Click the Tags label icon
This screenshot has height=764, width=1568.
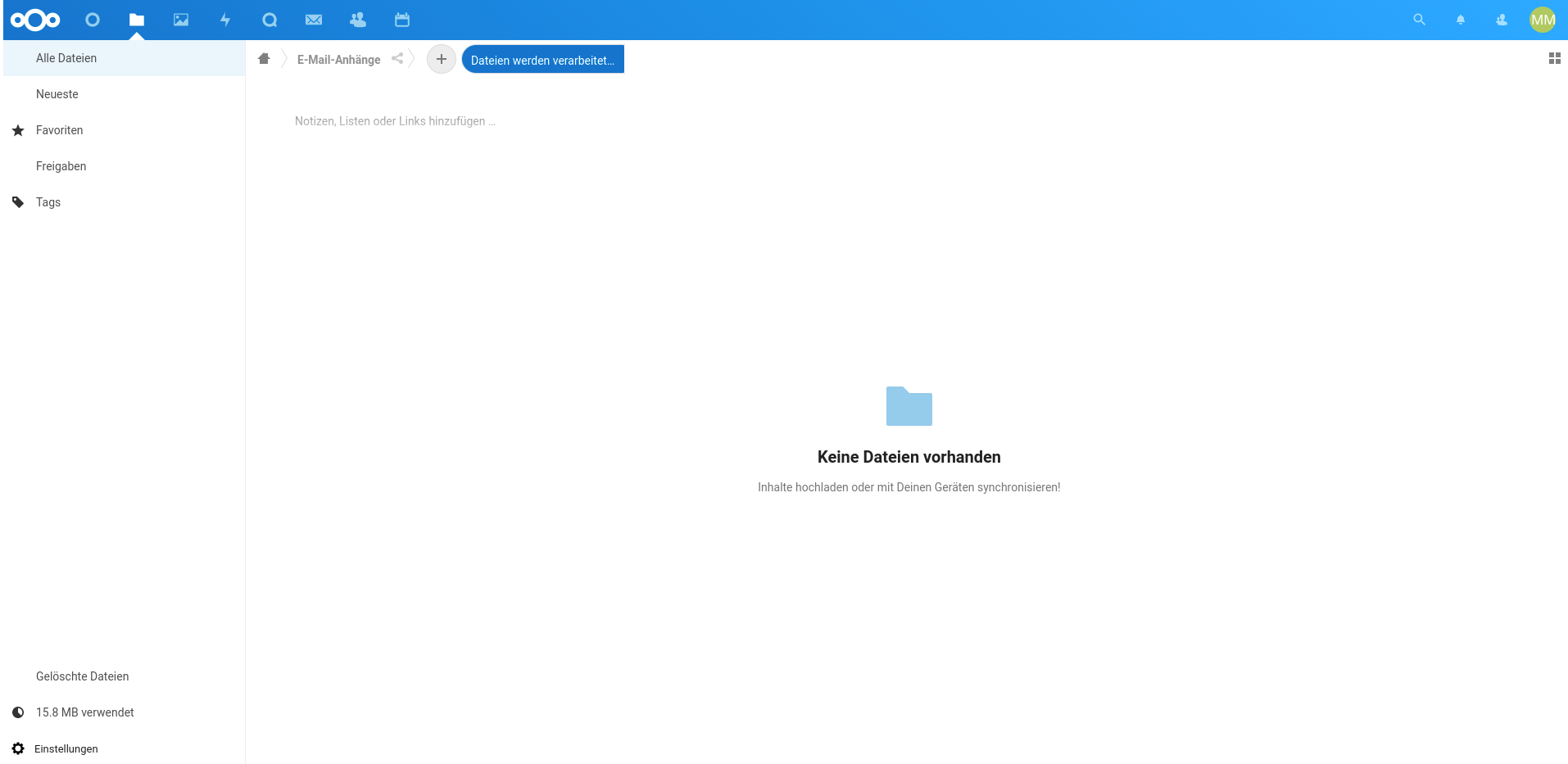click(x=18, y=202)
